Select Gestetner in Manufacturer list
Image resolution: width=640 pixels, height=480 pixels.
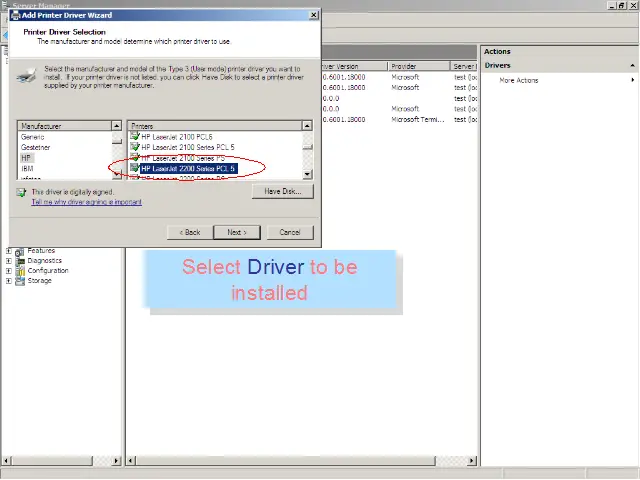[36, 147]
